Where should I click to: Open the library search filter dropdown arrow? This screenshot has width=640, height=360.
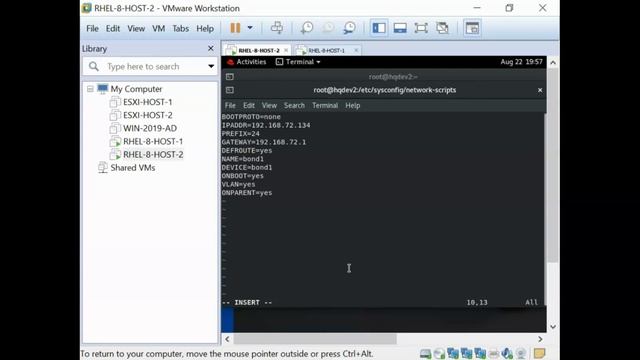click(211, 66)
